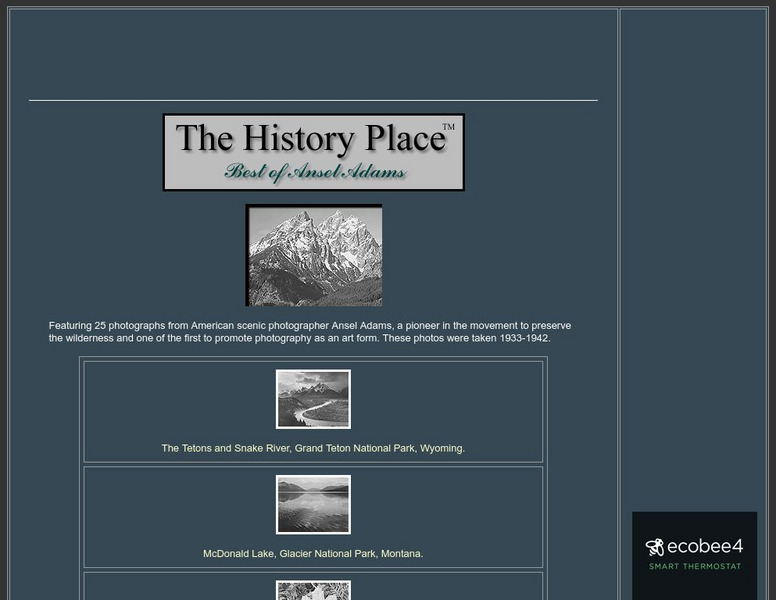Click 'SMART THERMOSTAT' text in the ad
Viewport: 776px width, 600px height.
[695, 566]
